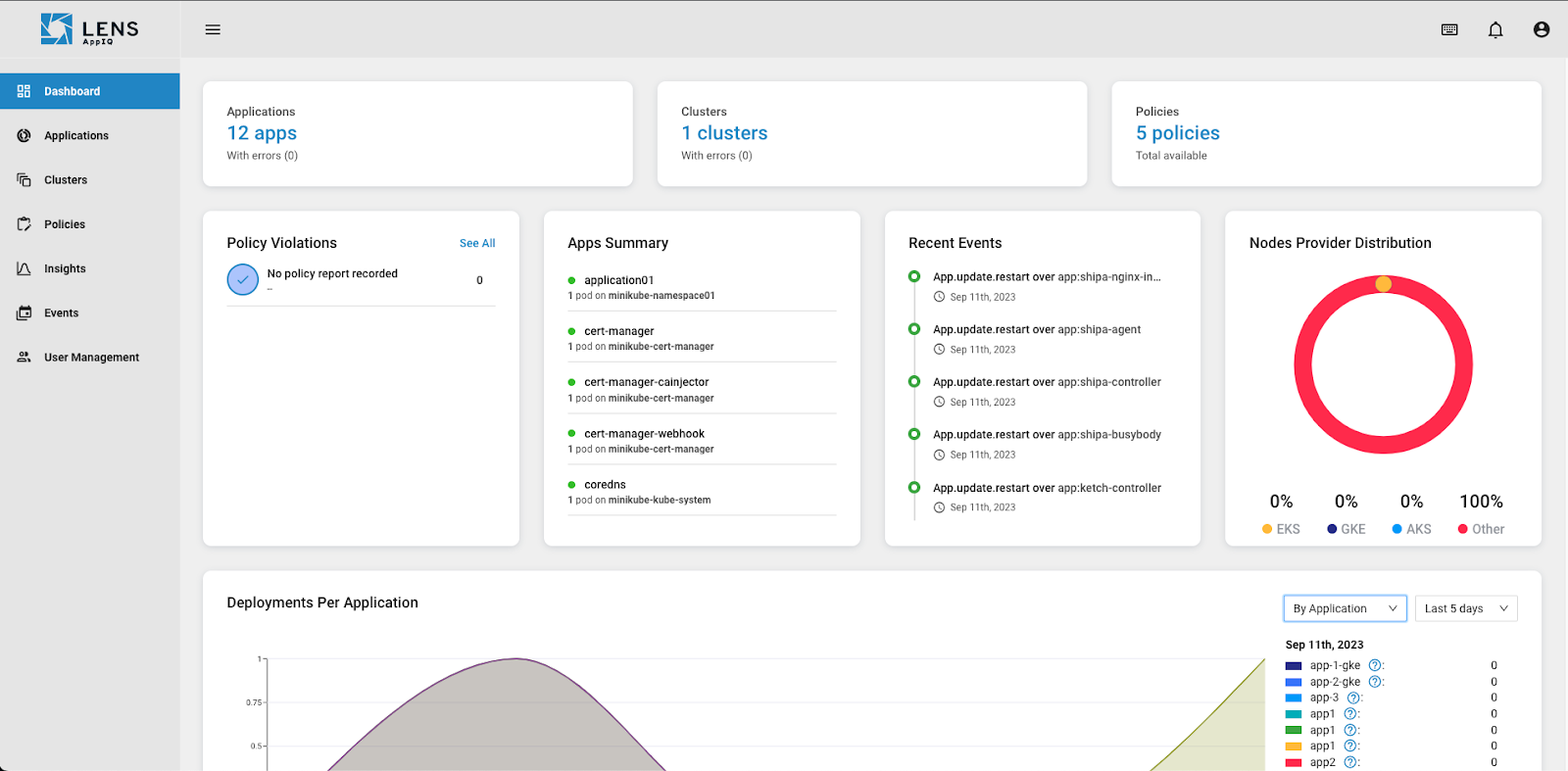Click the Dashboard grid icon in sidebar
The height and width of the screenshot is (771, 1568).
(x=24, y=91)
